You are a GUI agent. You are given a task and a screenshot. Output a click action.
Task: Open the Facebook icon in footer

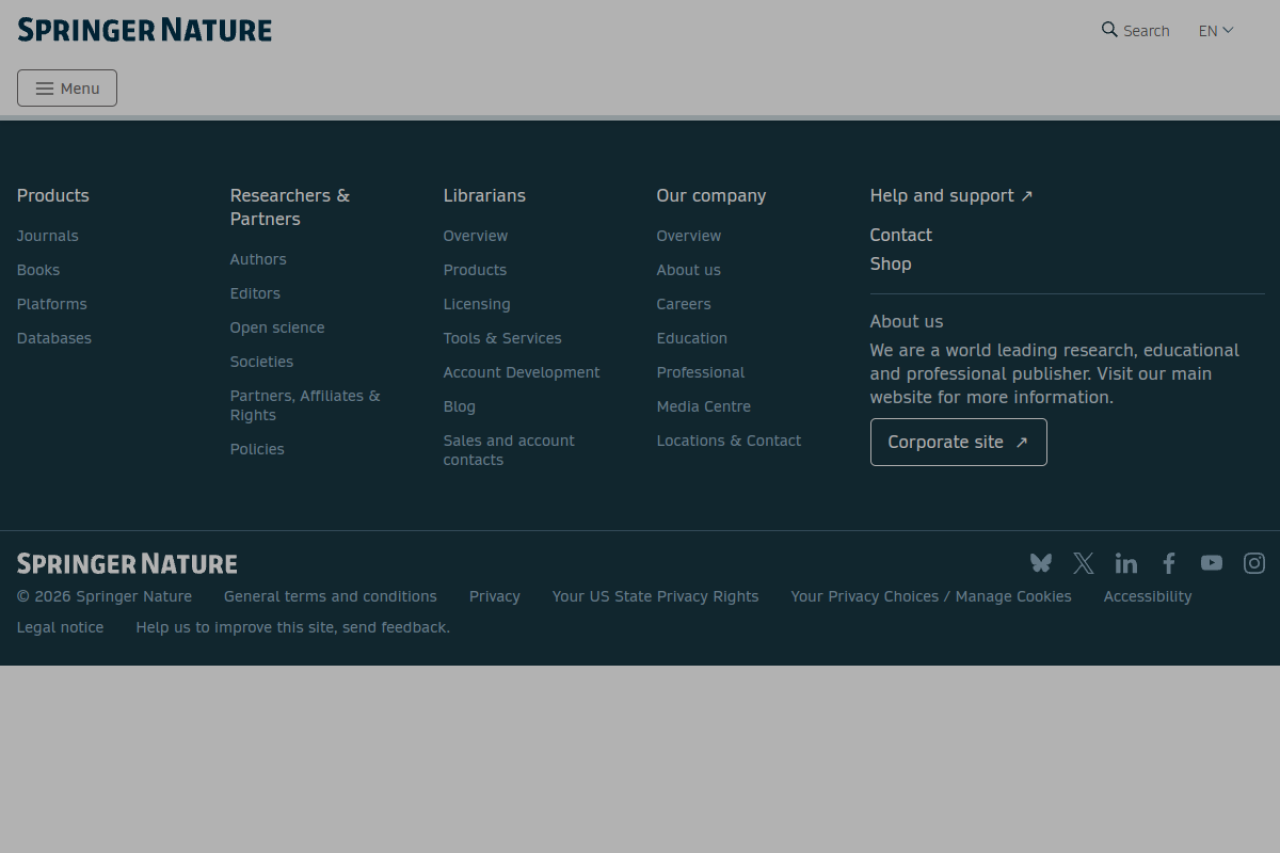coord(1168,563)
